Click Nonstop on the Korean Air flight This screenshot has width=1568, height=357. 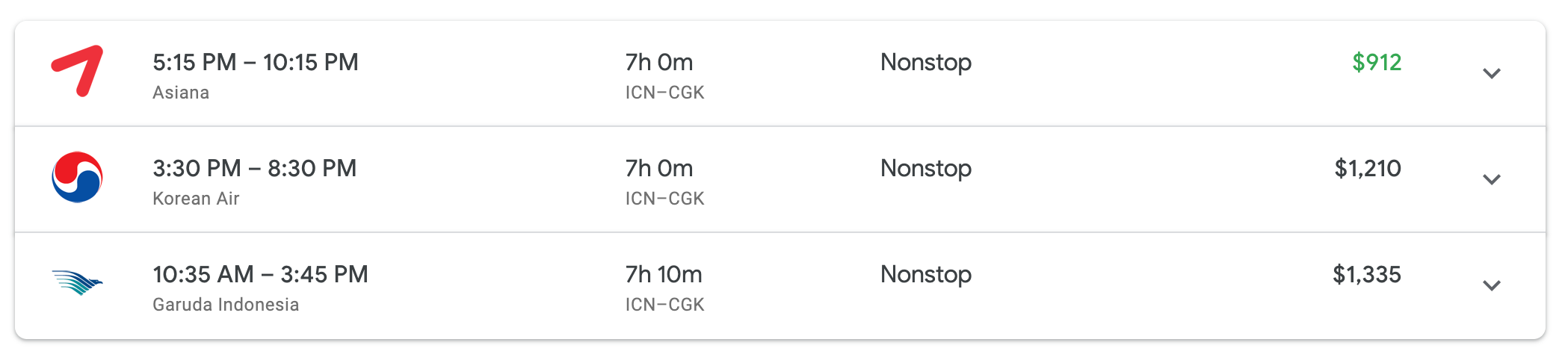click(925, 168)
